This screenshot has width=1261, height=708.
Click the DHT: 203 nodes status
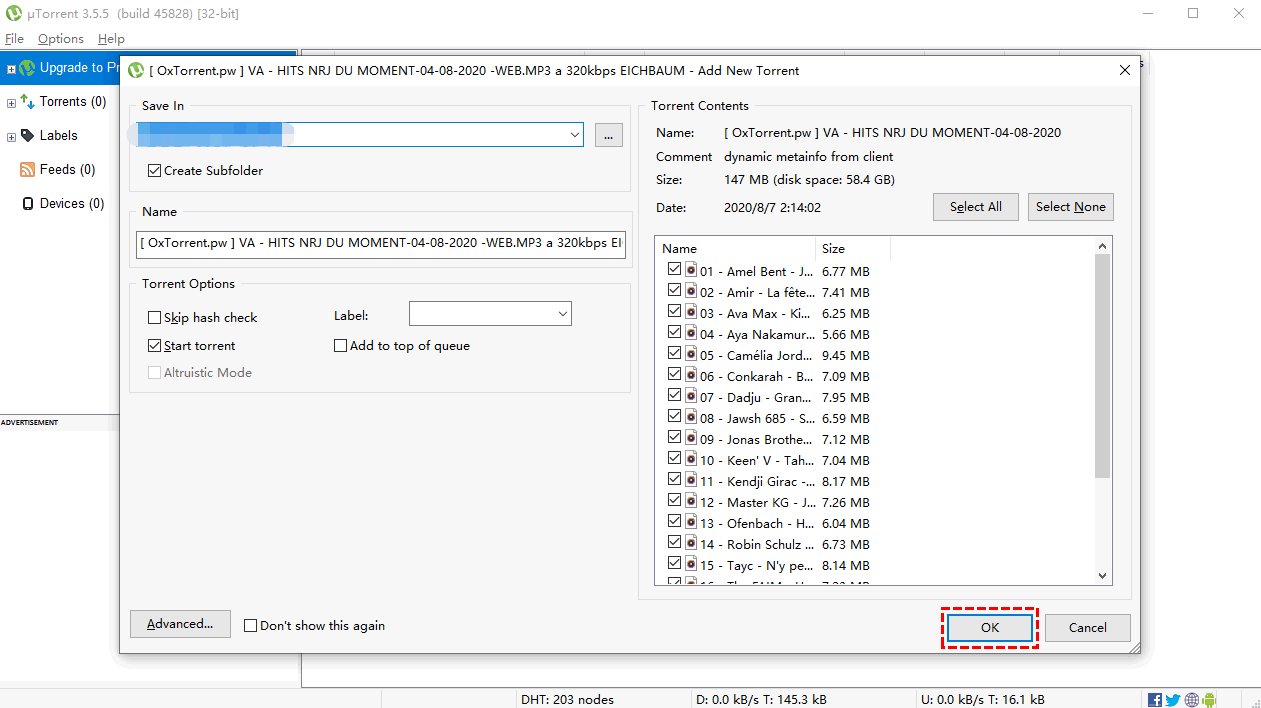(x=567, y=699)
